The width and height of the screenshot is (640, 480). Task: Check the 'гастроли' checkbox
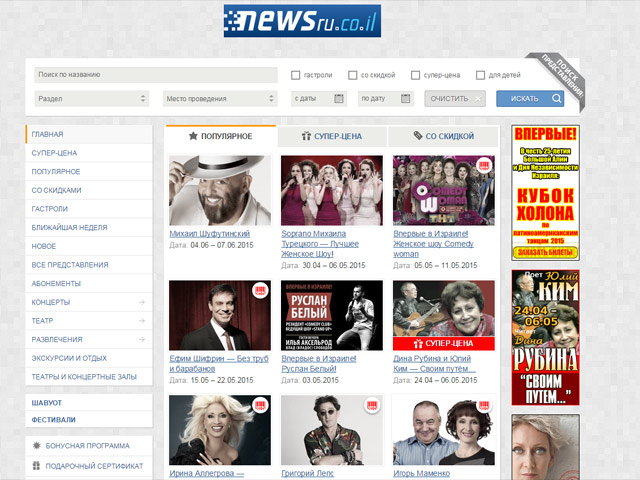296,75
